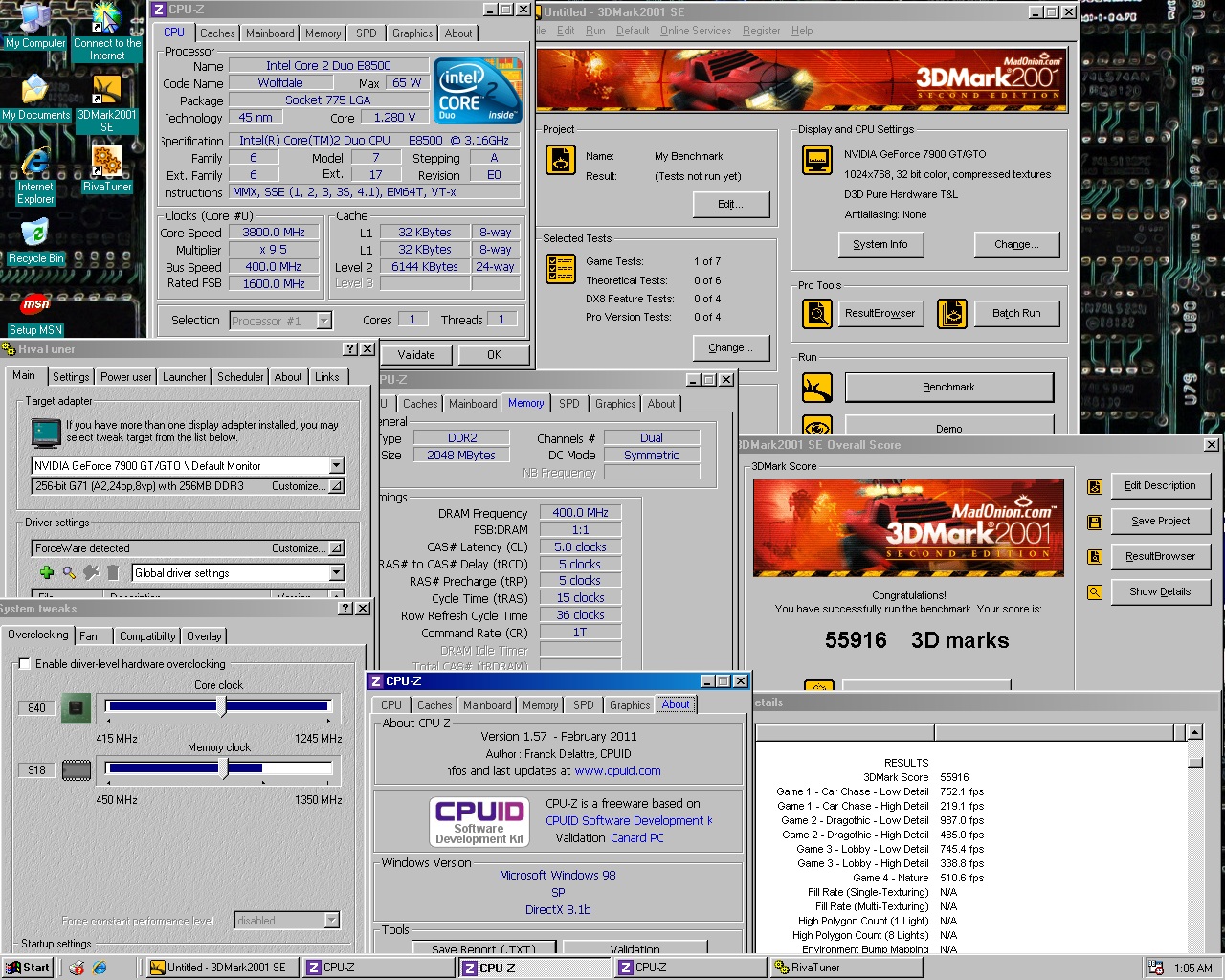Click the Core clock slider handle
The width and height of the screenshot is (1225, 980).
tap(222, 707)
